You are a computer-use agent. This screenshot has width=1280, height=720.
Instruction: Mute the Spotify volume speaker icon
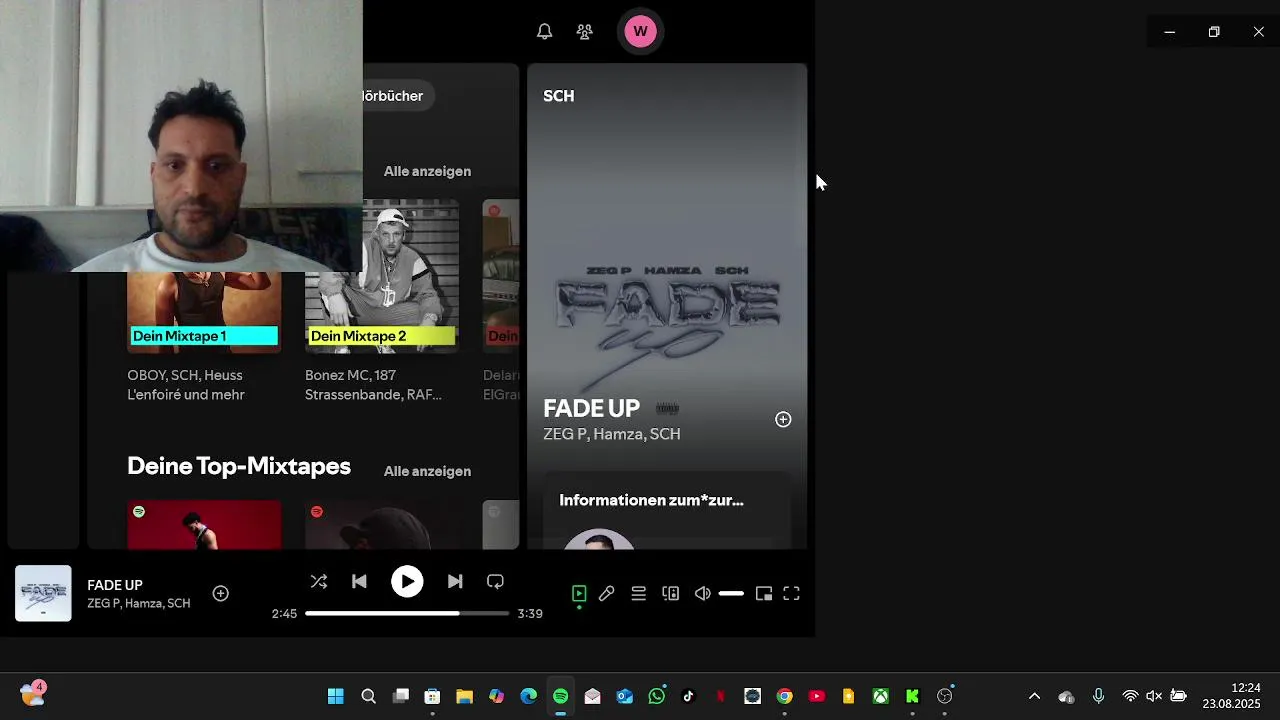coord(703,594)
